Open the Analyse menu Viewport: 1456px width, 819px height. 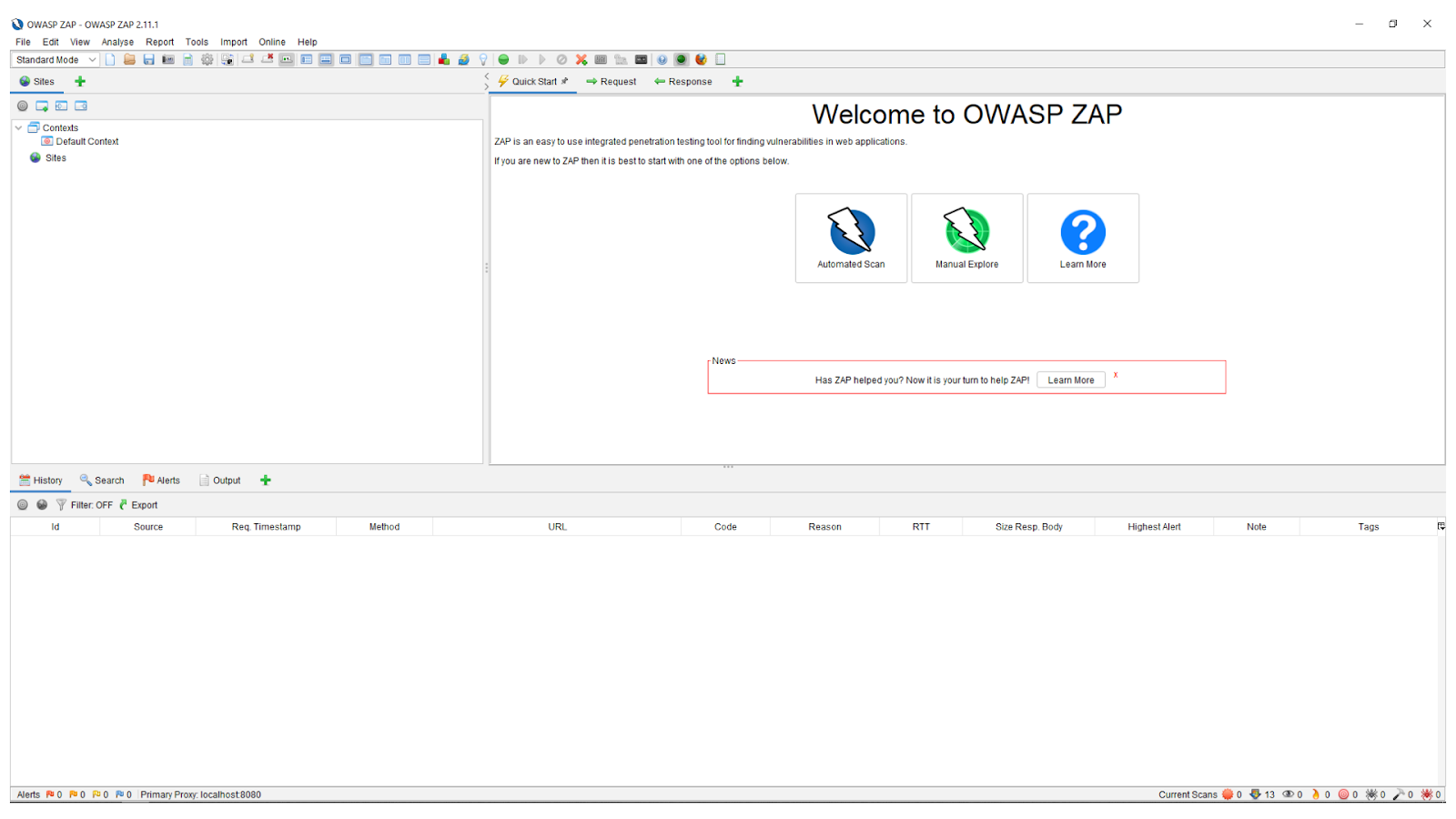[x=117, y=42]
